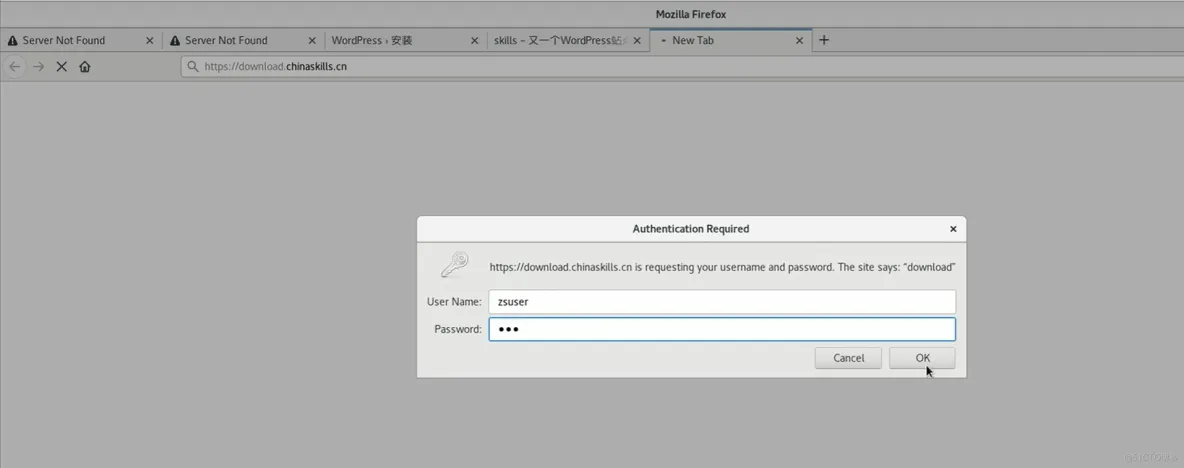Image resolution: width=1184 pixels, height=468 pixels.
Task: Click the site request message text
Action: point(723,266)
